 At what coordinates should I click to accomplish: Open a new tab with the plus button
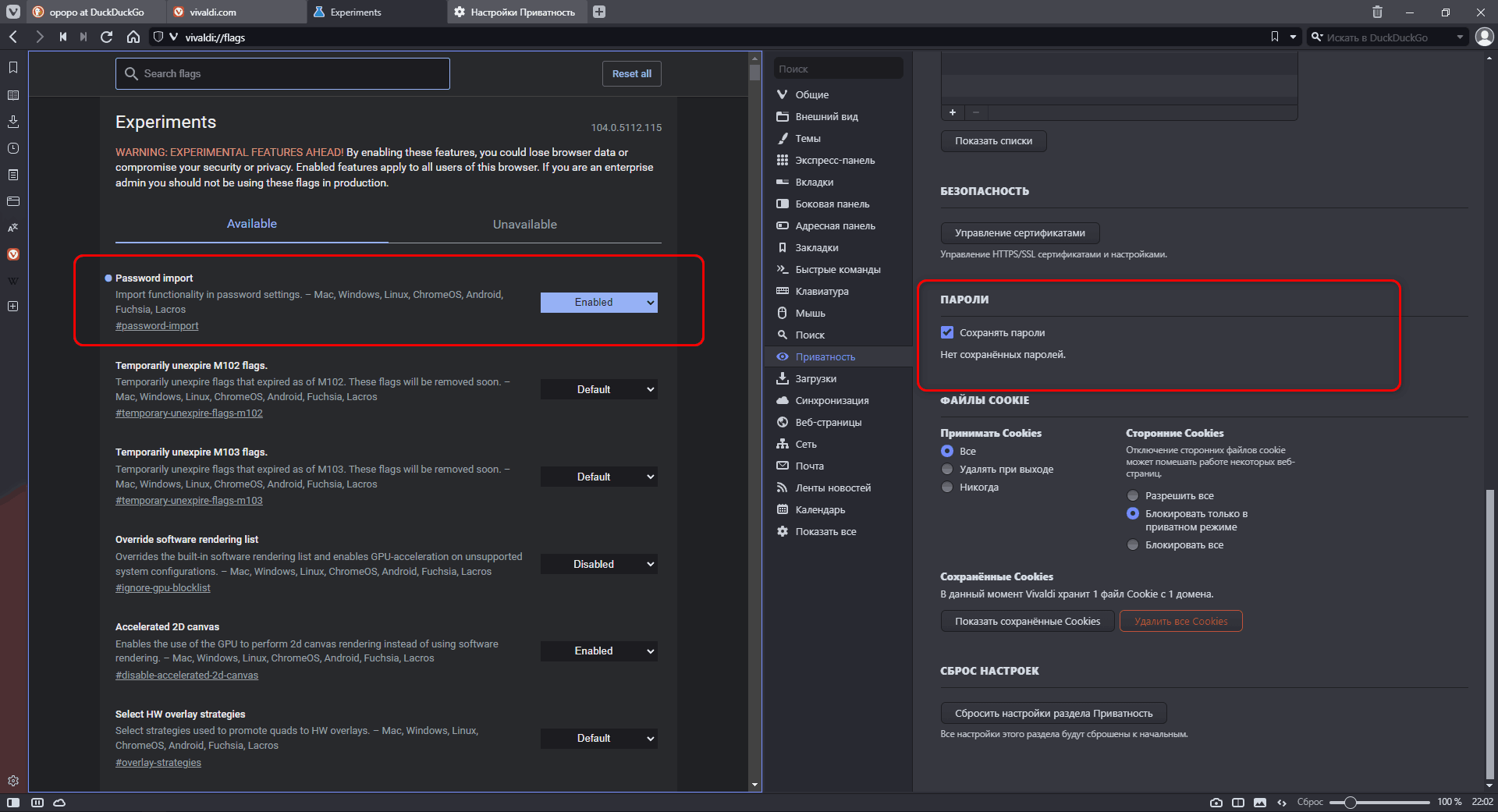coord(599,12)
